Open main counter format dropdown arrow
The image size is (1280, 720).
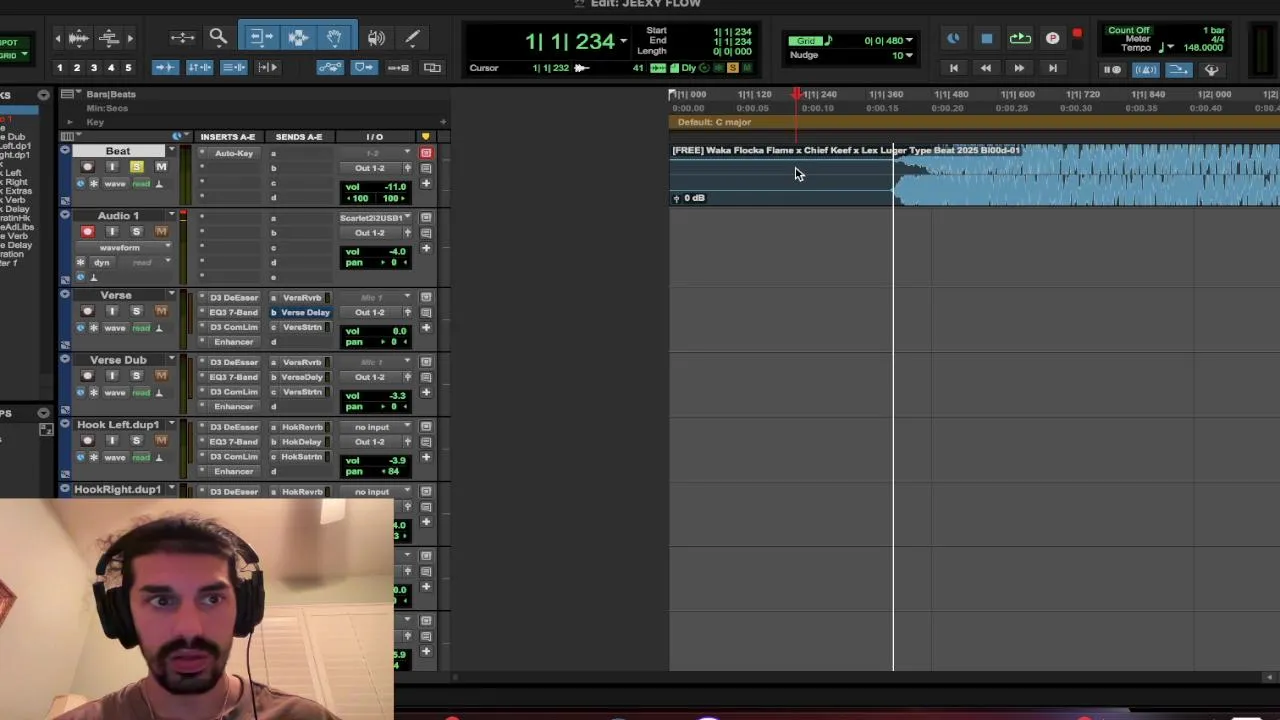pyautogui.click(x=623, y=41)
